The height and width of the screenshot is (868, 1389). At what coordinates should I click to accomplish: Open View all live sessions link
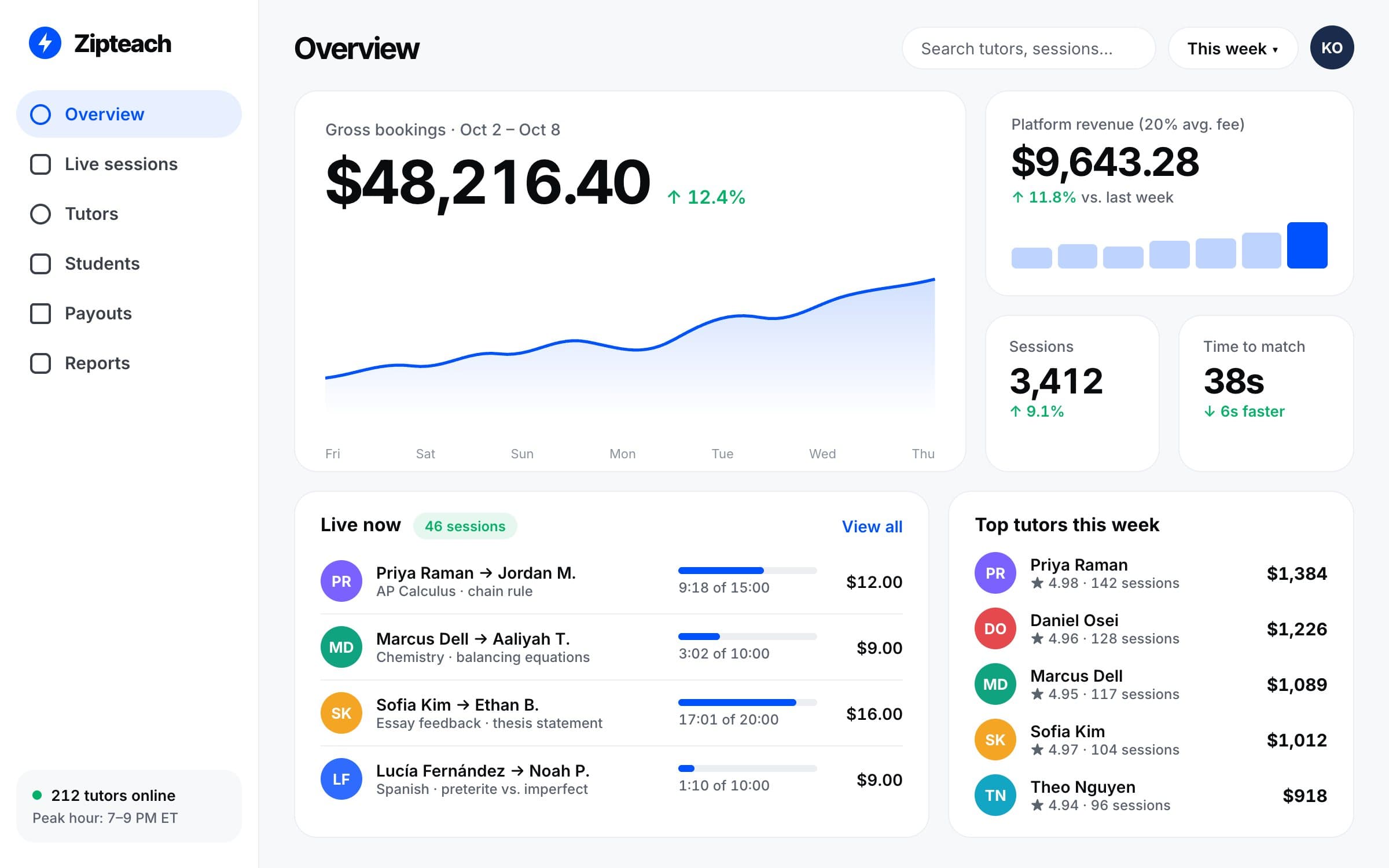[x=872, y=527]
